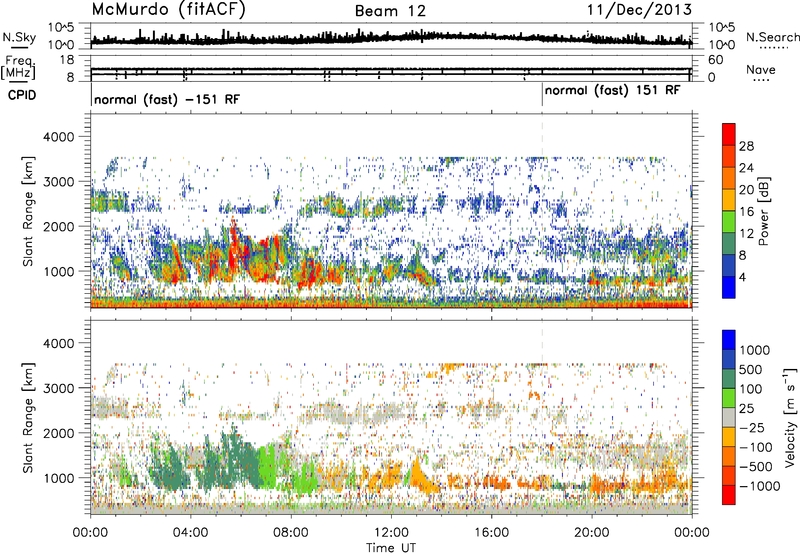Viewport: 800px width, 554px height.
Task: Click "Slant Range [km]" label of velocity panel
Action: point(28,417)
